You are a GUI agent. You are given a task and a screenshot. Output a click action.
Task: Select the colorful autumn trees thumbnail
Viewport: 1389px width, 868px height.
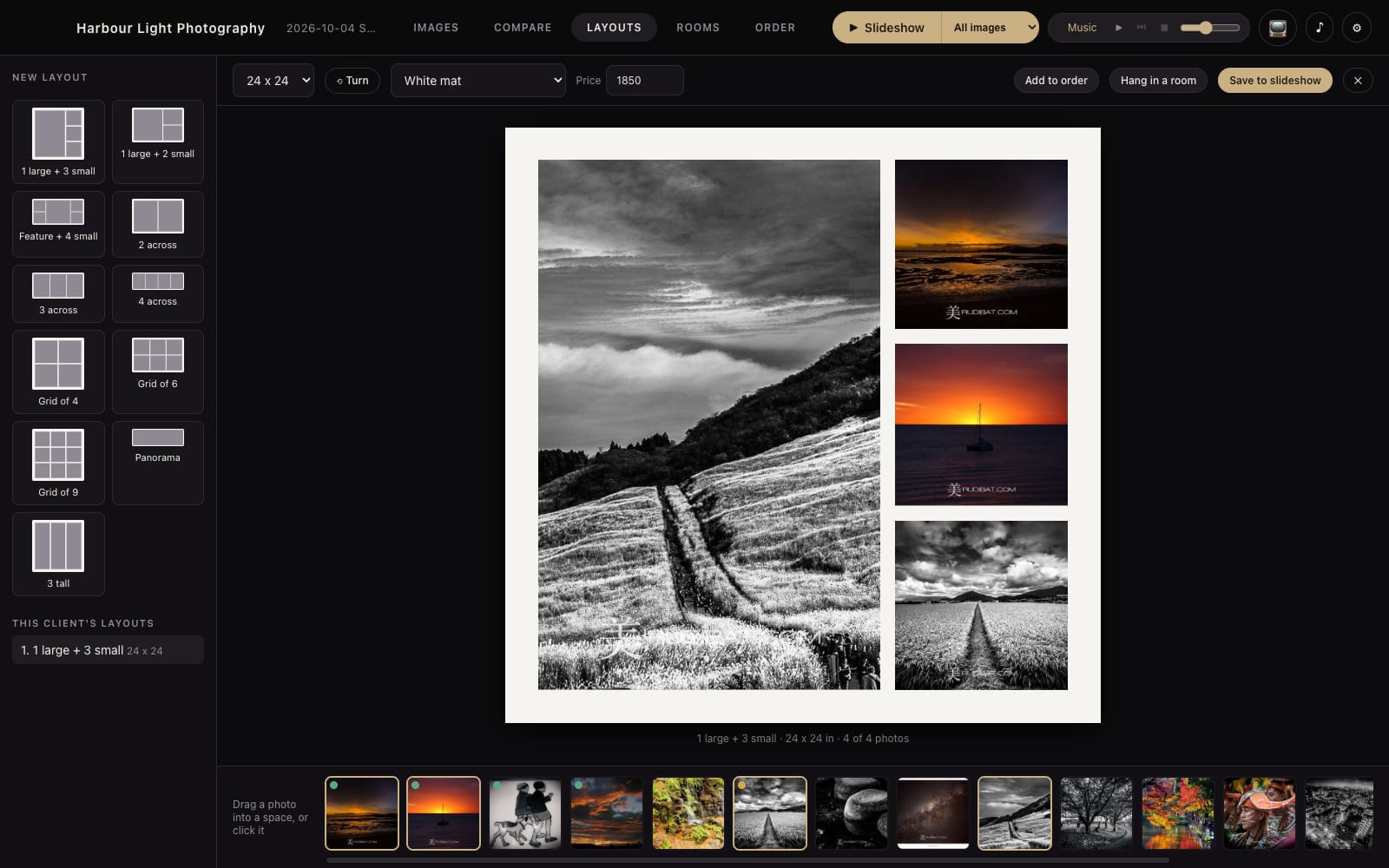(x=1178, y=813)
